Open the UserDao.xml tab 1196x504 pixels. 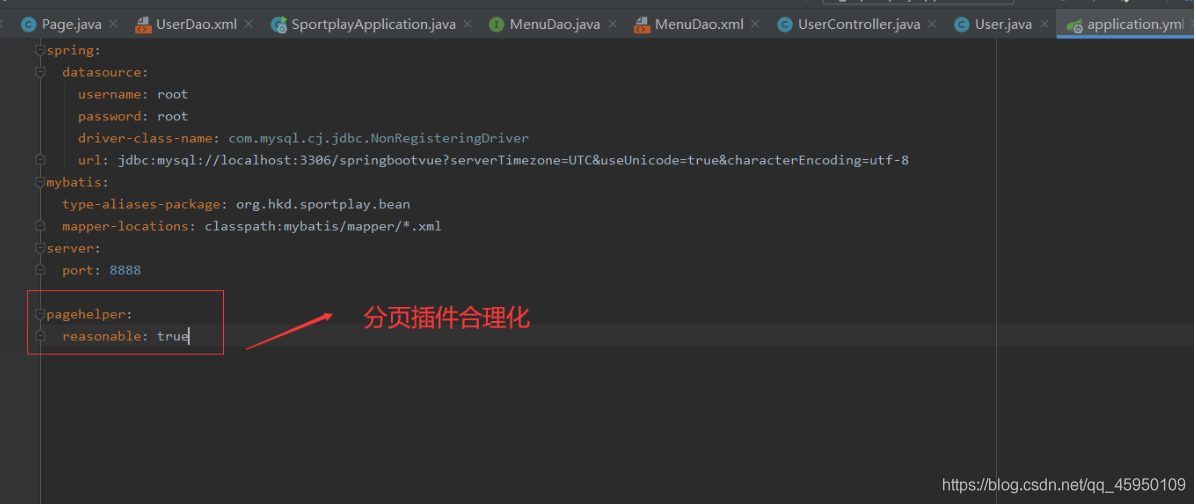pyautogui.click(x=197, y=24)
